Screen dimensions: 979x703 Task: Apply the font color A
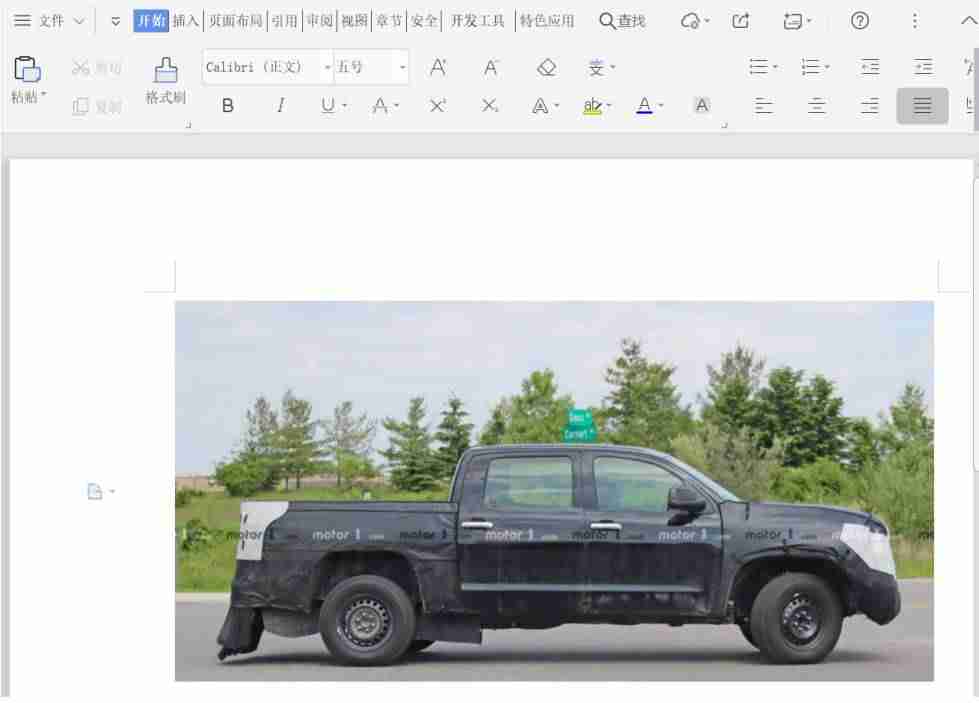pos(644,106)
